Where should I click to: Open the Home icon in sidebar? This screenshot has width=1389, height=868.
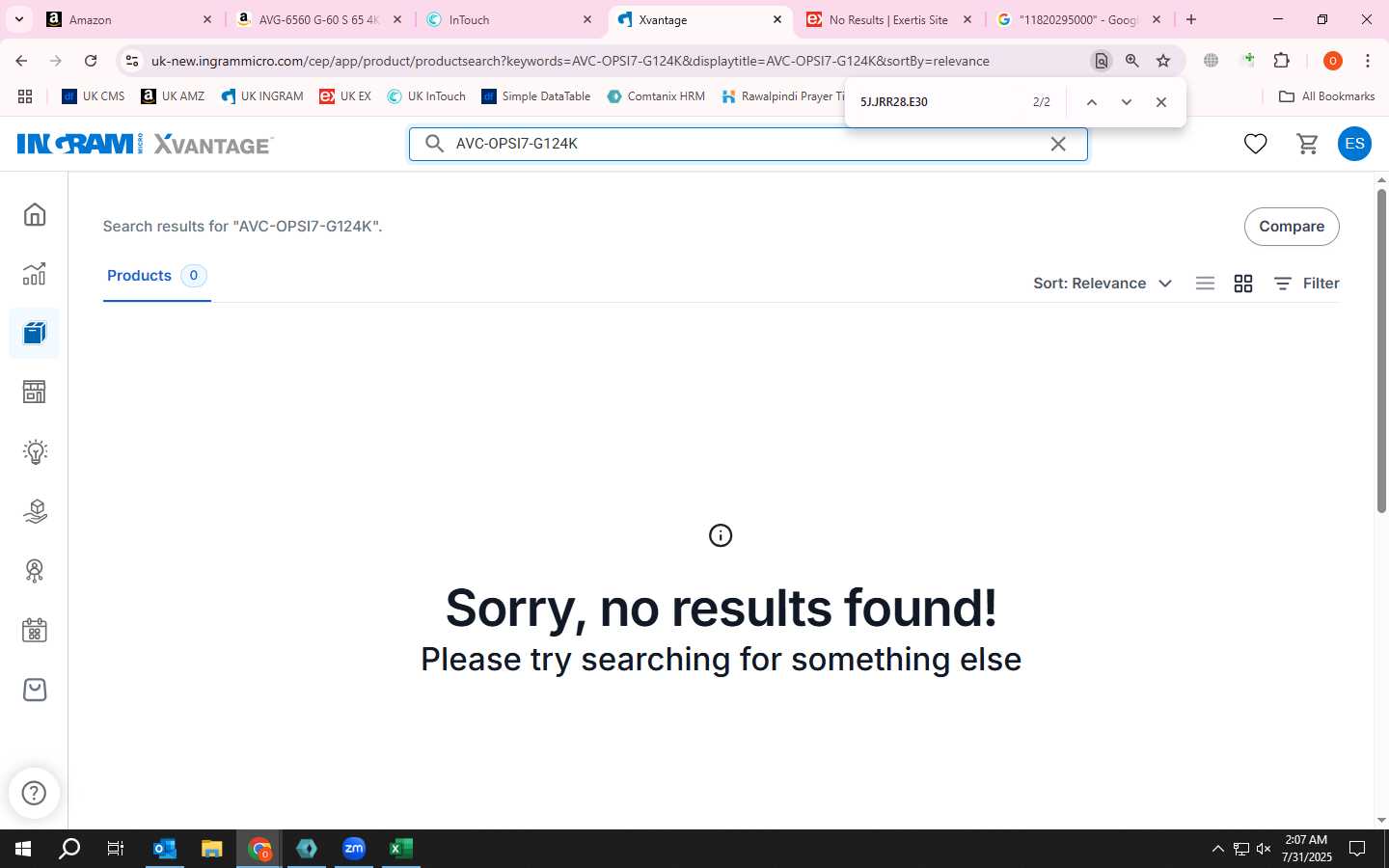pyautogui.click(x=35, y=214)
